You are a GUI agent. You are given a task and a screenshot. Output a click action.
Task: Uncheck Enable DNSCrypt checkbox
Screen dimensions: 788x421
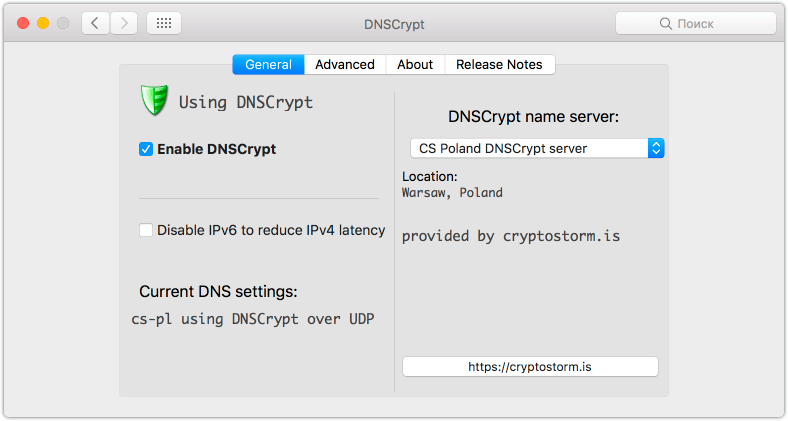(x=146, y=149)
